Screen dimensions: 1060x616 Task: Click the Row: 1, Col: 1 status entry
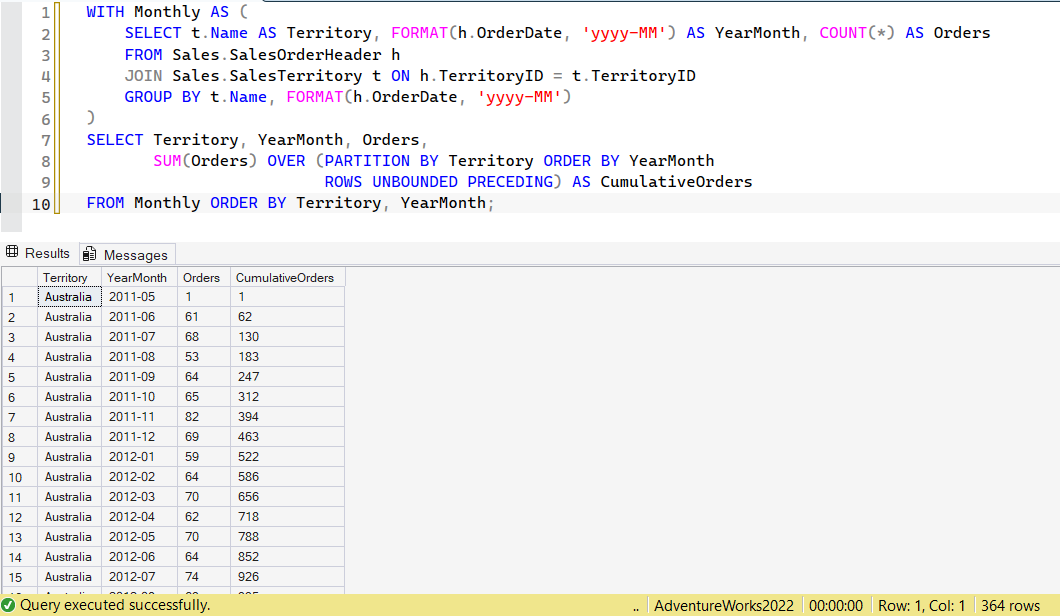(921, 606)
